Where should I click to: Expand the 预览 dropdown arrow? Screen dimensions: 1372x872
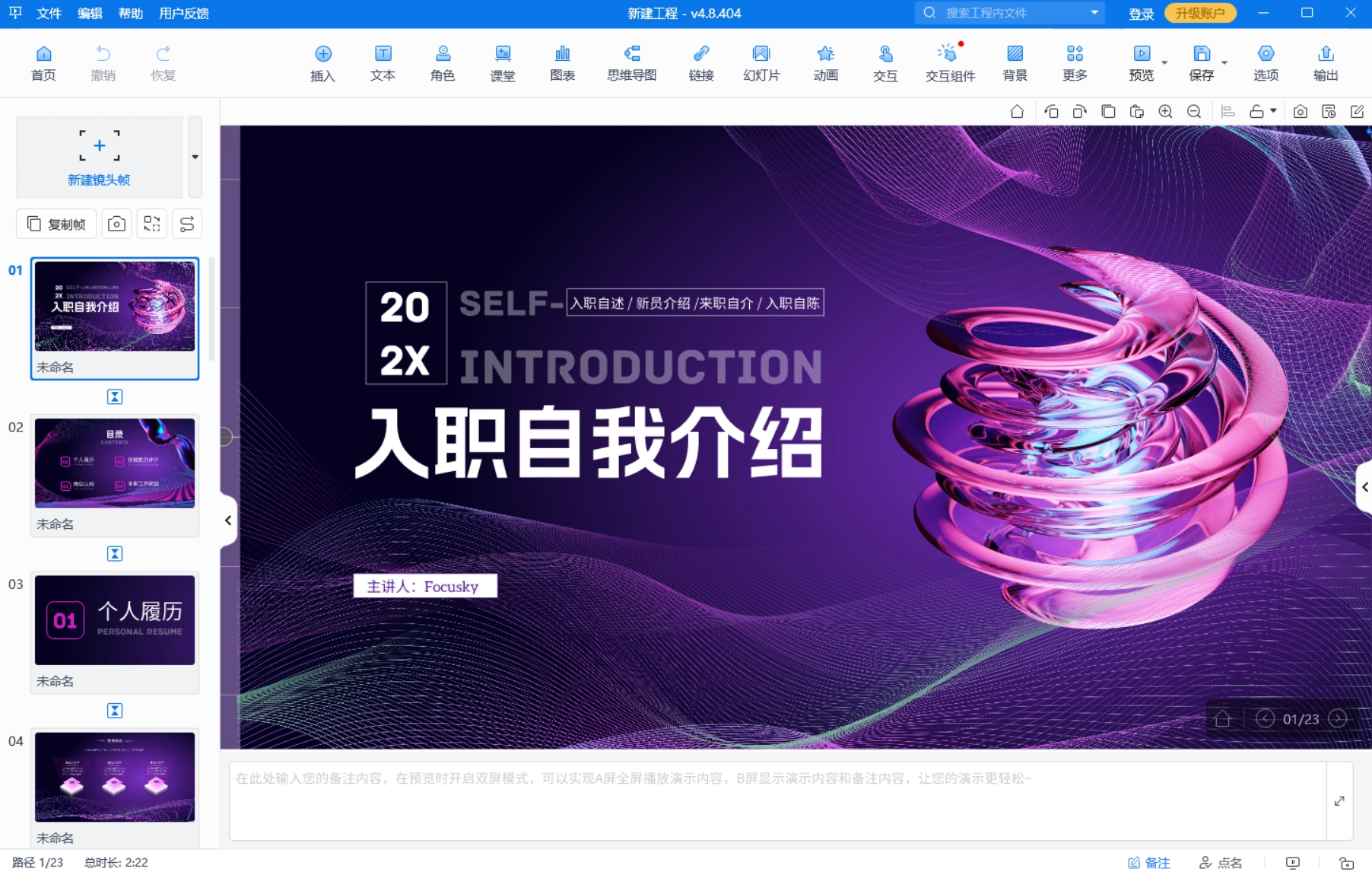tap(1164, 63)
